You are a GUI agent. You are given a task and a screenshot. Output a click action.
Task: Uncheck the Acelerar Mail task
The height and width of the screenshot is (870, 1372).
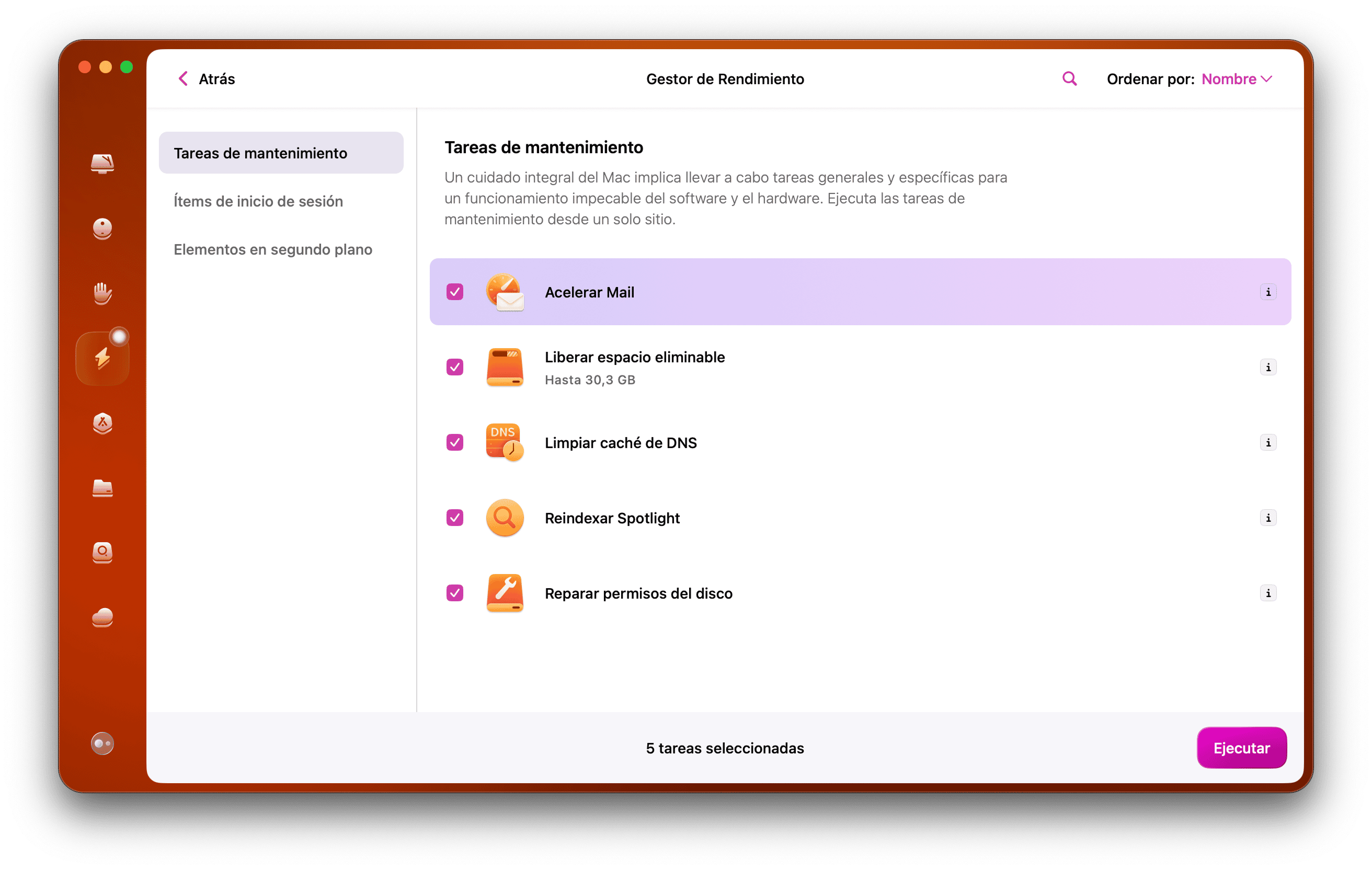(455, 292)
